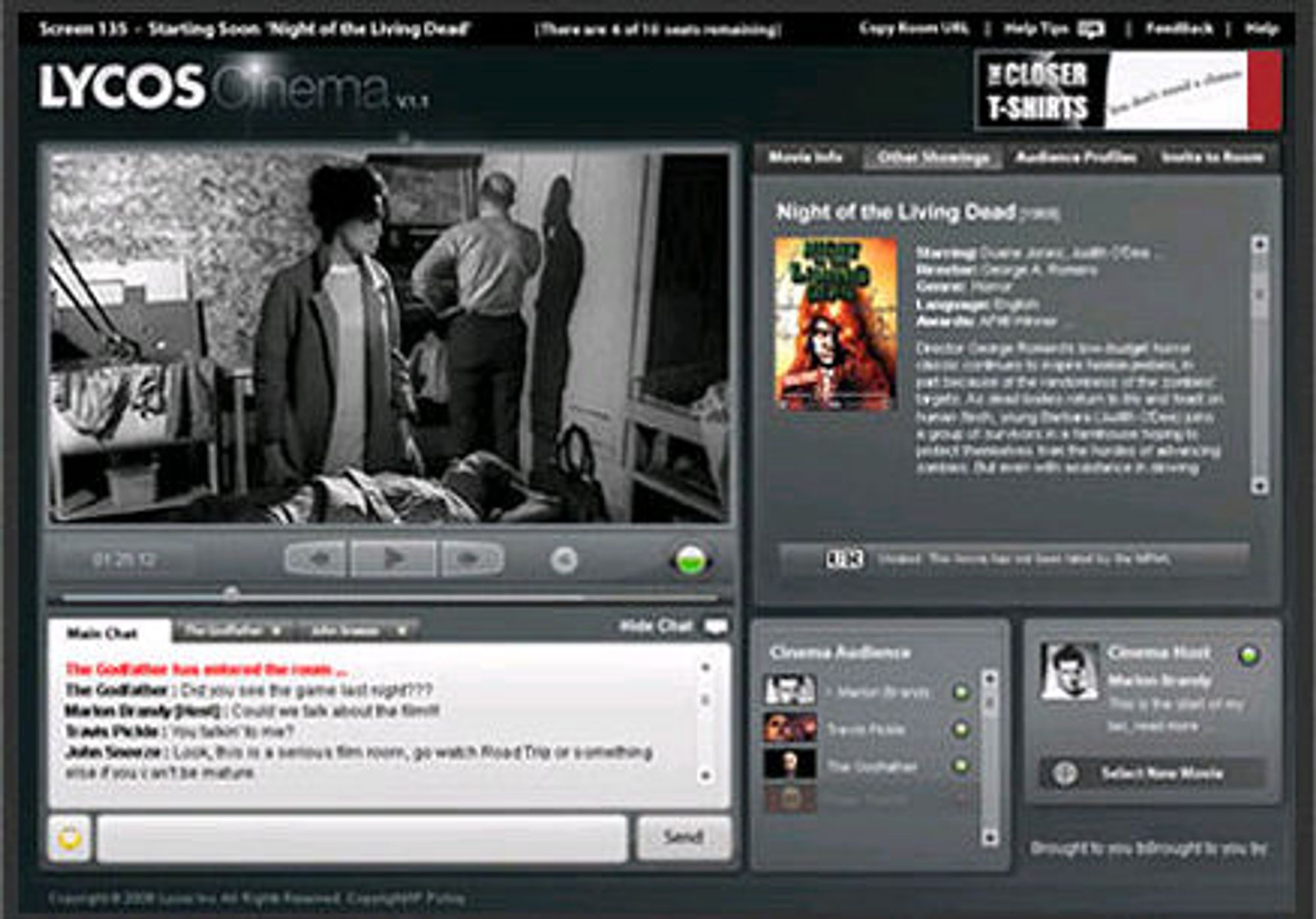Click the Copy Room URL link
This screenshot has width=1316, height=919.
click(913, 28)
